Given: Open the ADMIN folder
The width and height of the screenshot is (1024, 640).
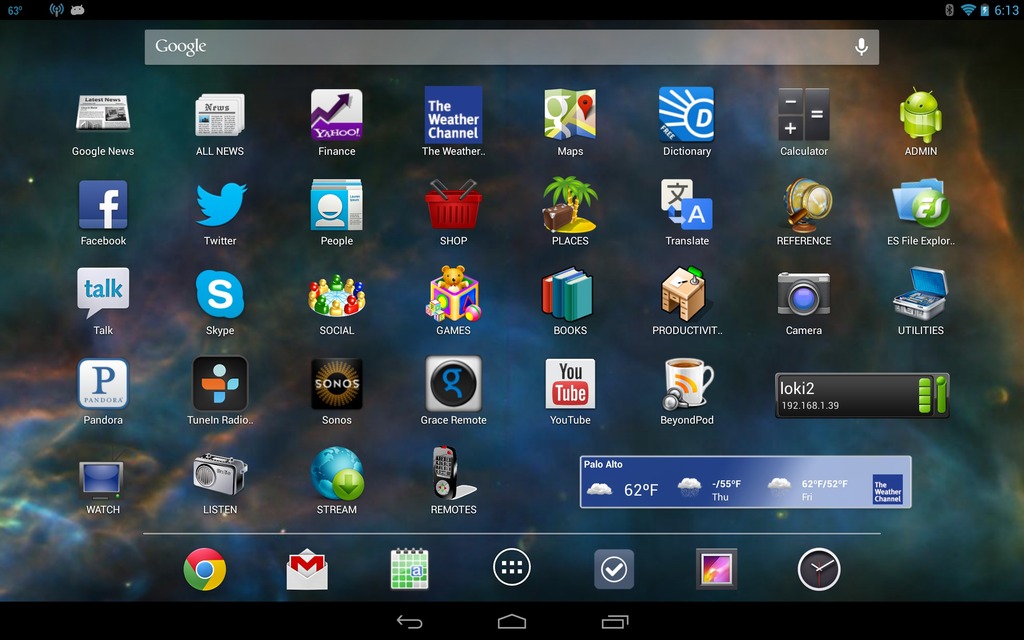Looking at the screenshot, I should (920, 115).
